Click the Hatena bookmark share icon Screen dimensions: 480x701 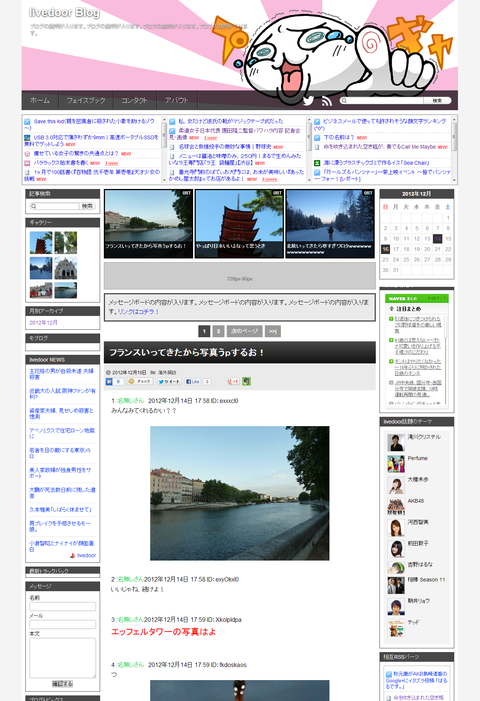pyautogui.click(x=109, y=381)
